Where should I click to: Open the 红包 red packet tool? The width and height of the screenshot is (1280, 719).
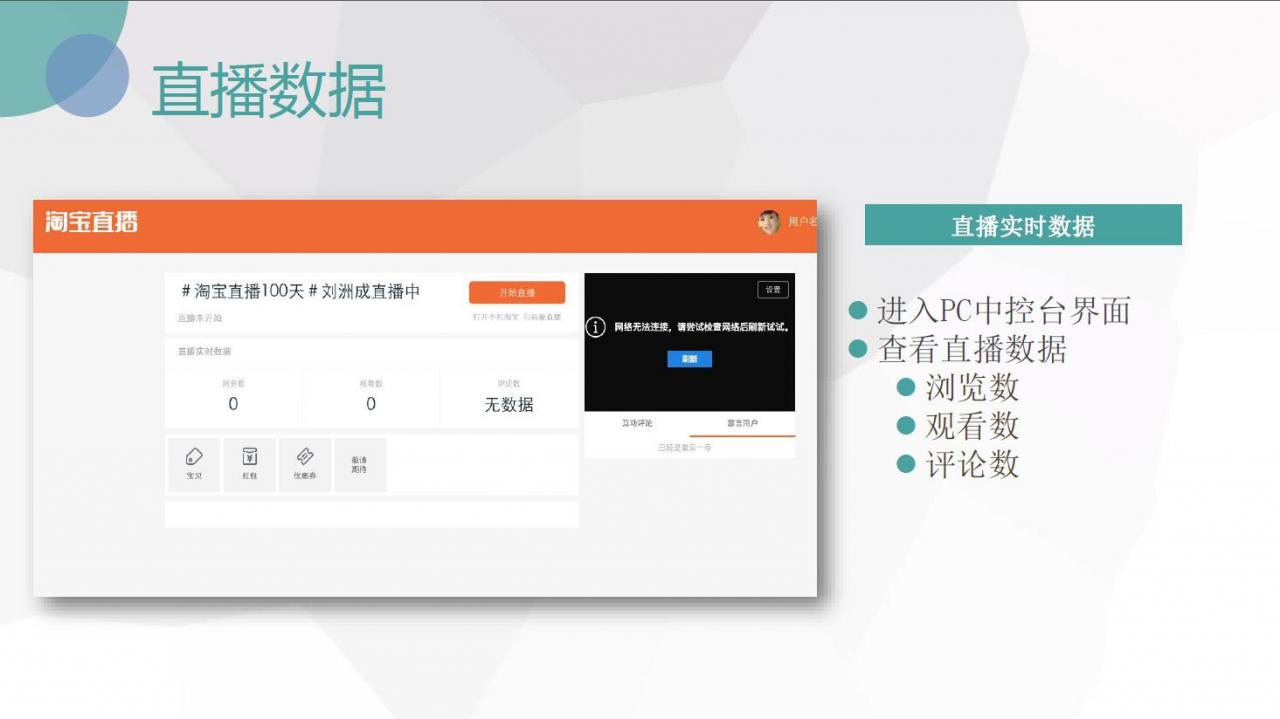(250, 465)
